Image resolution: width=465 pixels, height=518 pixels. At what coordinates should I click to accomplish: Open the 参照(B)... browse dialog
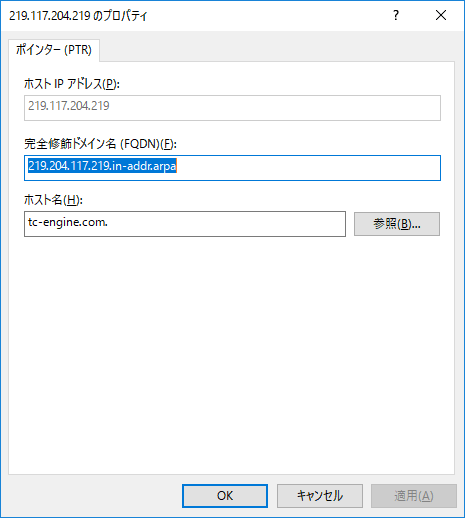pyautogui.click(x=397, y=224)
